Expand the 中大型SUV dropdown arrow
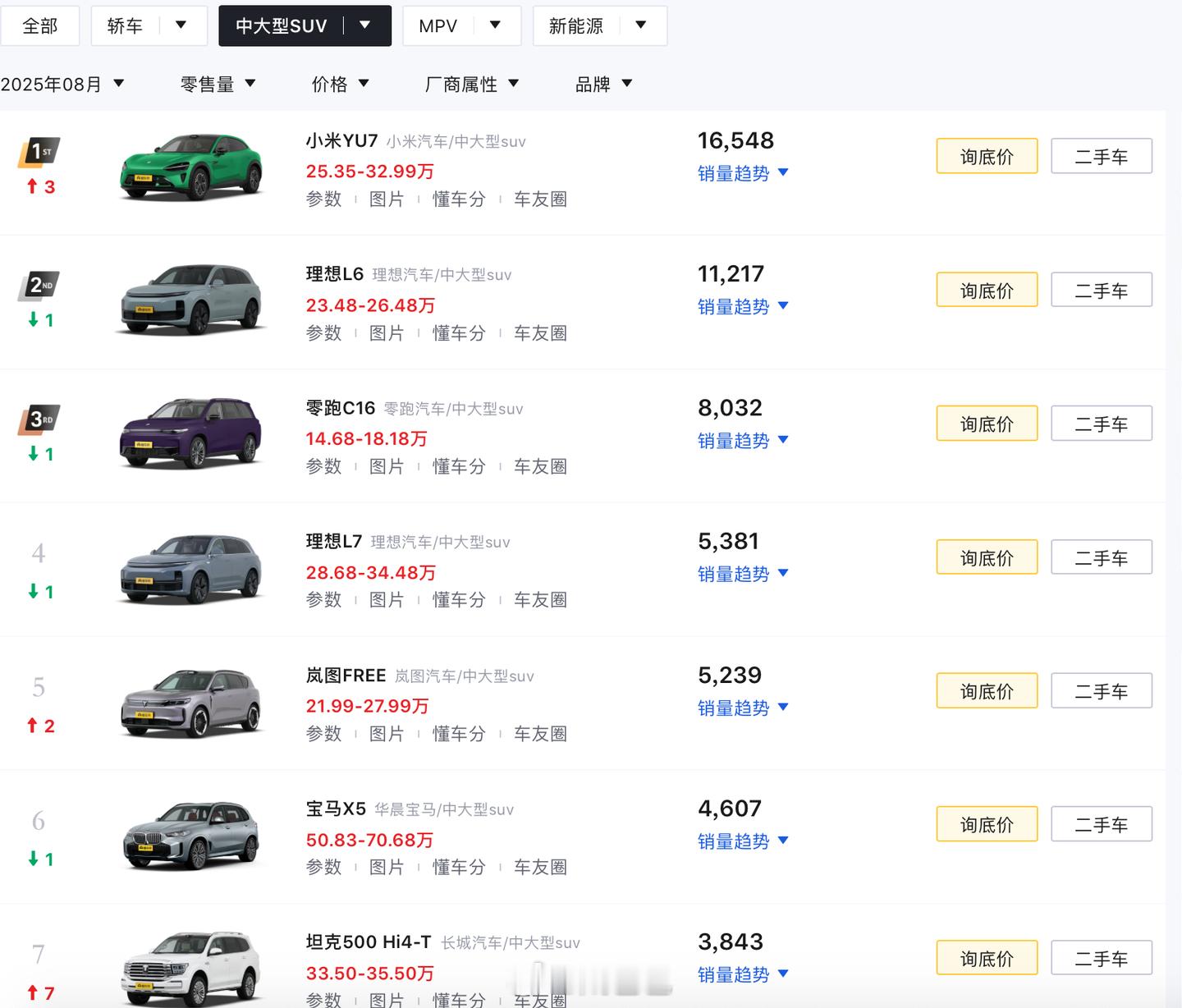1182x1008 pixels. click(x=365, y=25)
